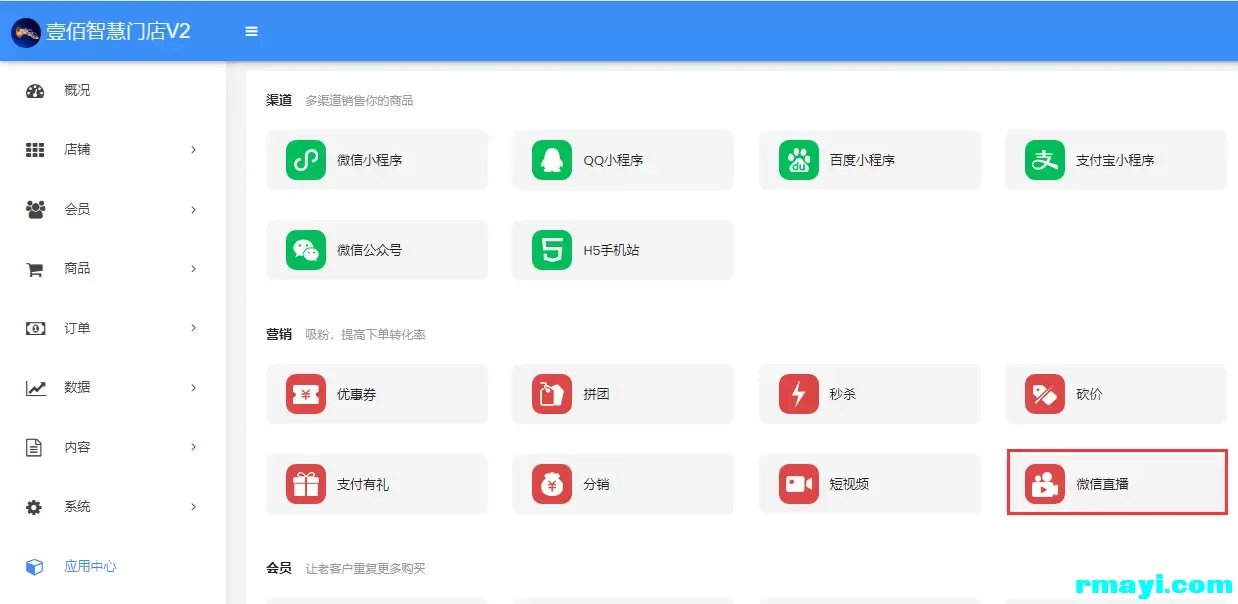Open the 支付宝小程序 channel card
The image size is (1238, 604).
pos(1116,160)
